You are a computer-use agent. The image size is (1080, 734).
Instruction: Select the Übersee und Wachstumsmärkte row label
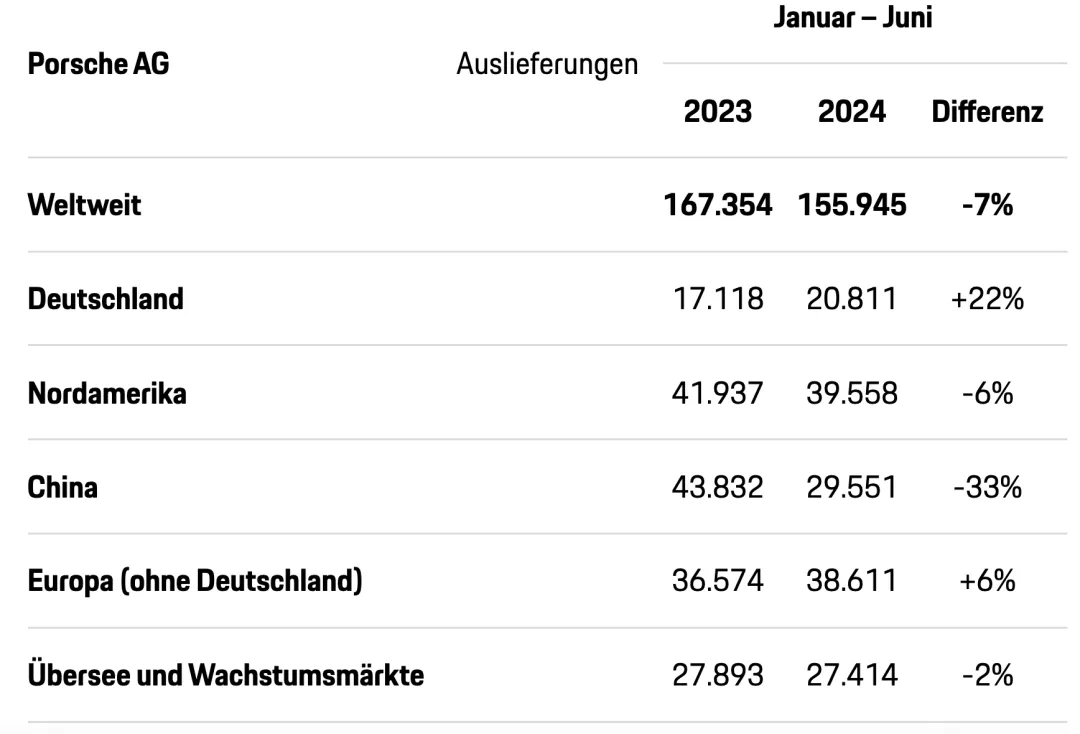click(x=226, y=675)
